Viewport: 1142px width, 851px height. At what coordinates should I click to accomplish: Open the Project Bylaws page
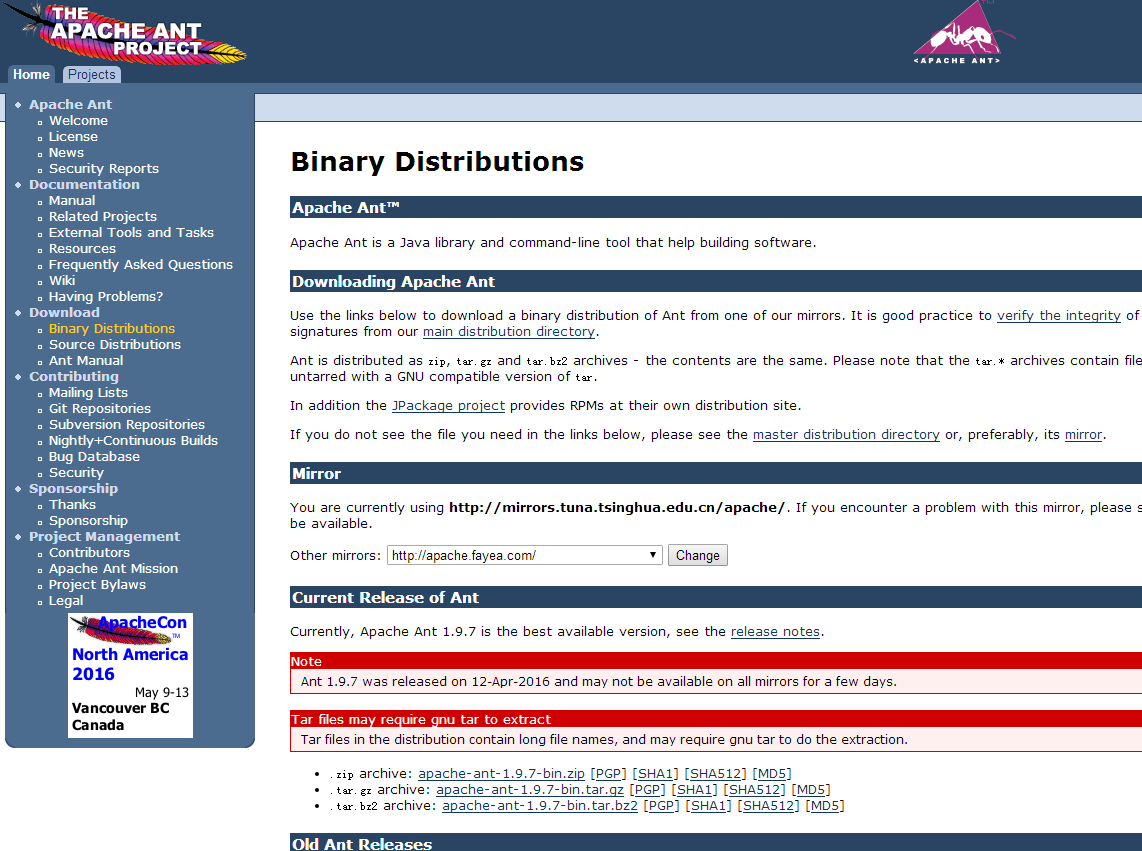[97, 585]
